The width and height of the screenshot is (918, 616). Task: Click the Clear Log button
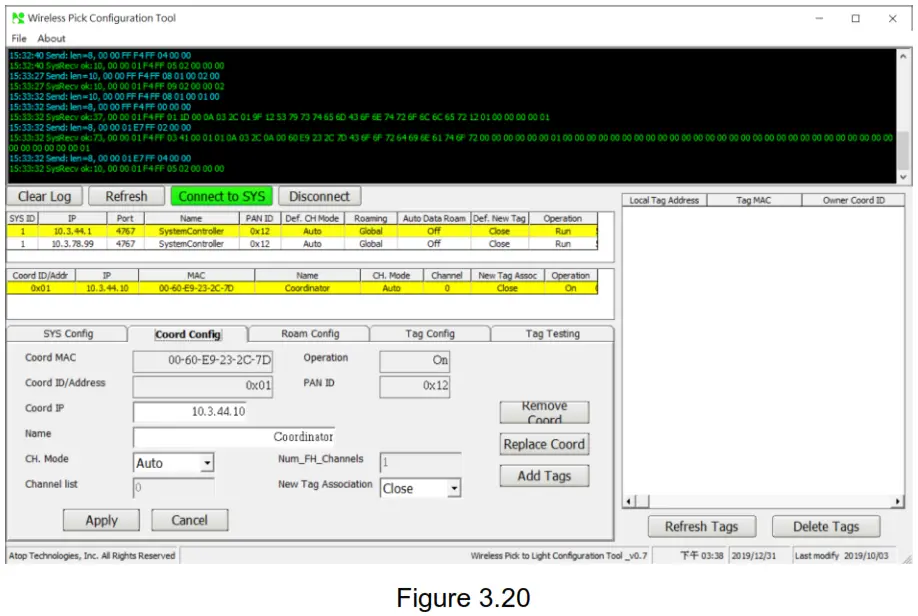point(45,197)
